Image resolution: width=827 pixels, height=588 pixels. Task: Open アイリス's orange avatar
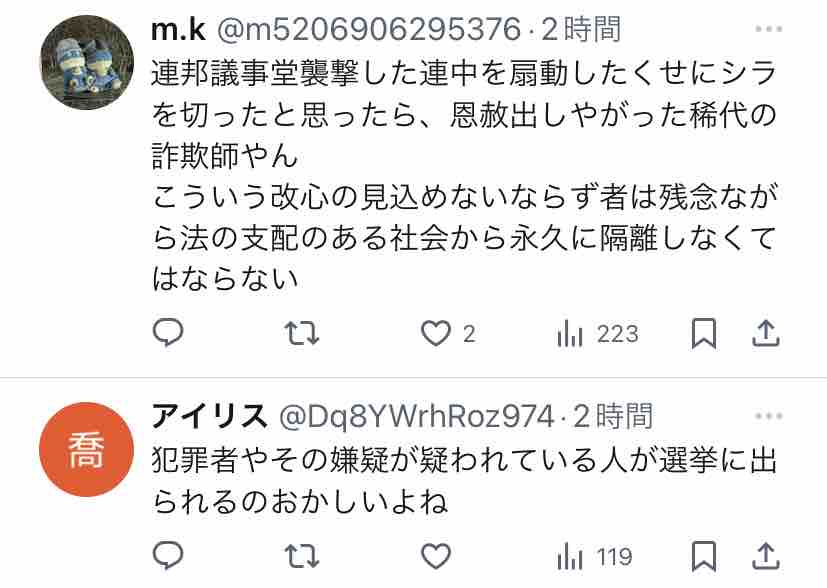pos(87,449)
